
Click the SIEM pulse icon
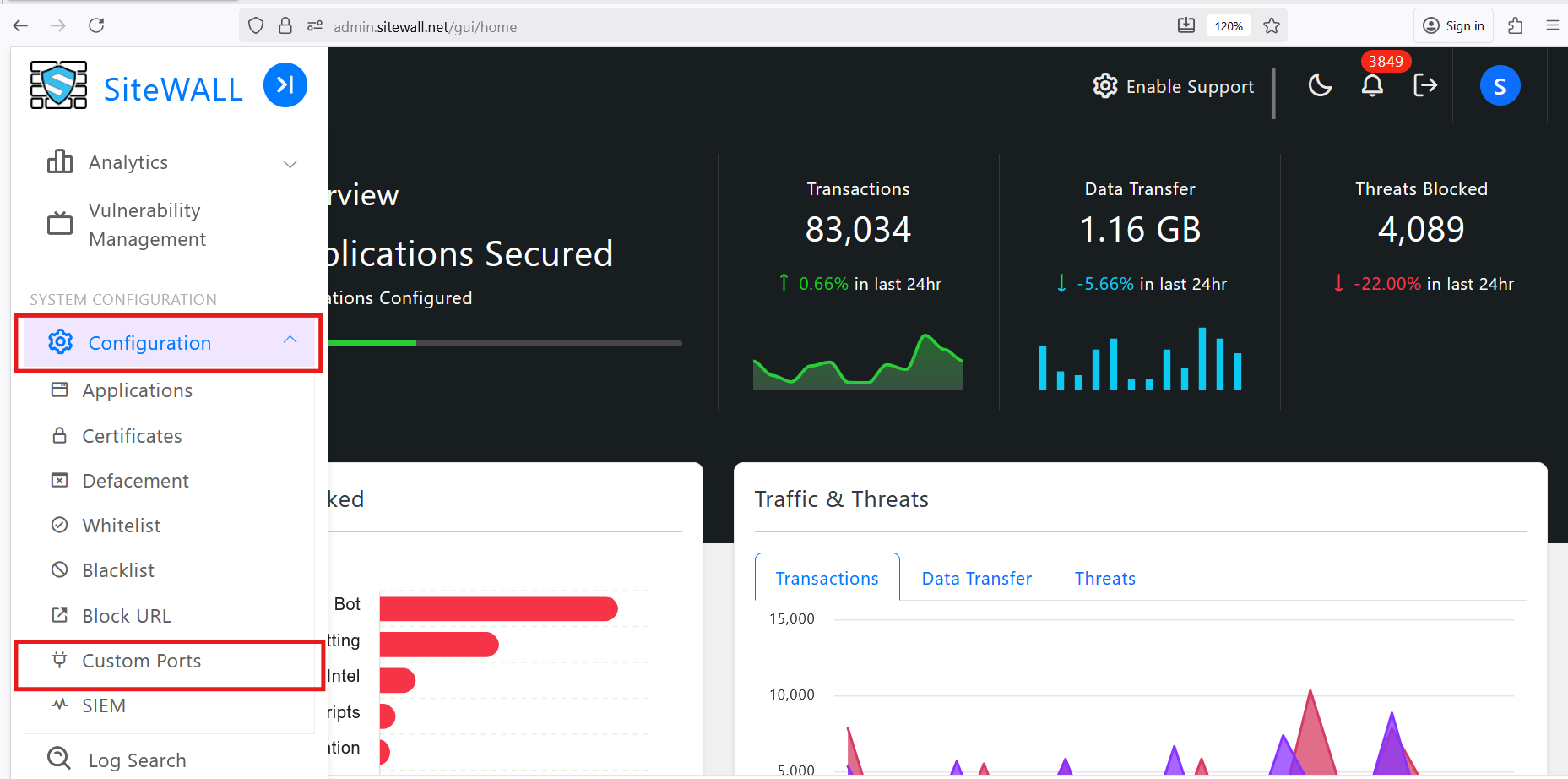pos(59,705)
